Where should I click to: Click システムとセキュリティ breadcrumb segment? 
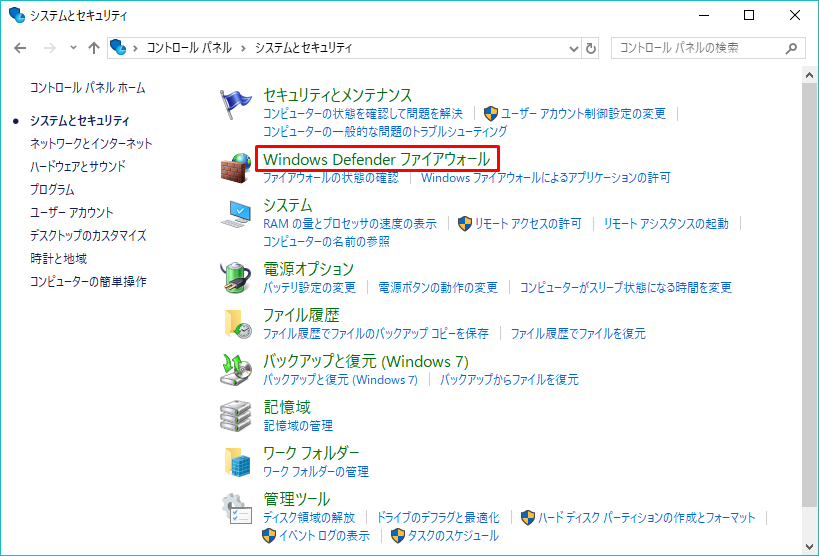point(303,48)
